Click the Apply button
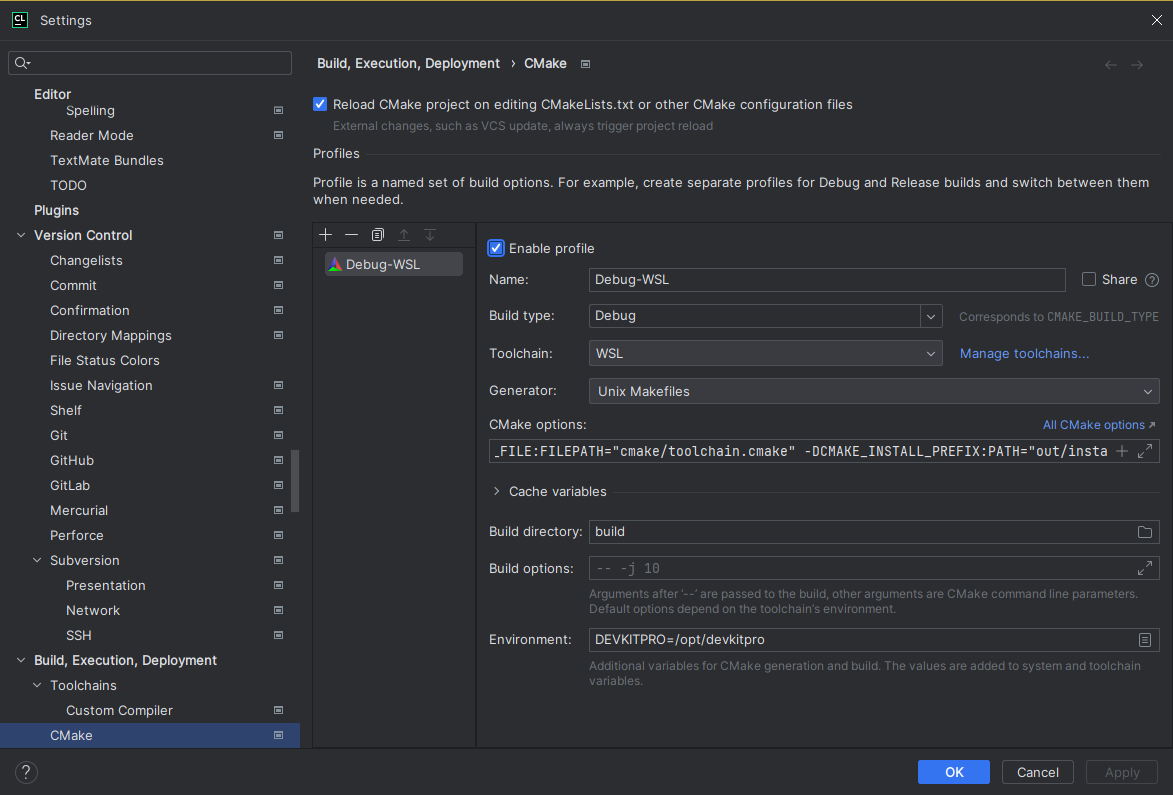 click(1122, 772)
